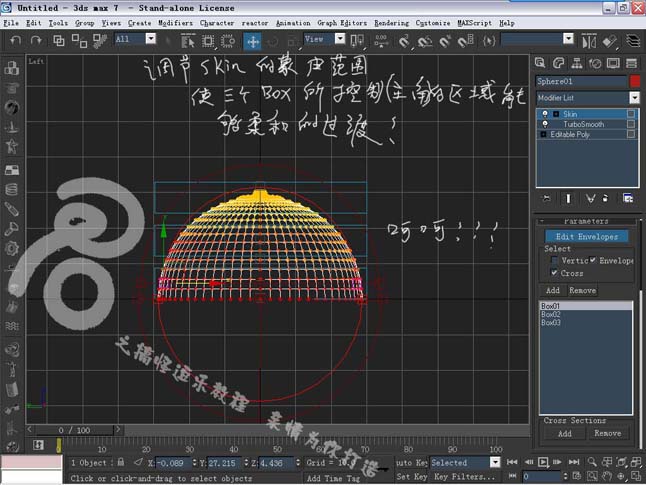
Task: Open the Display command panel tab
Action: [613, 63]
